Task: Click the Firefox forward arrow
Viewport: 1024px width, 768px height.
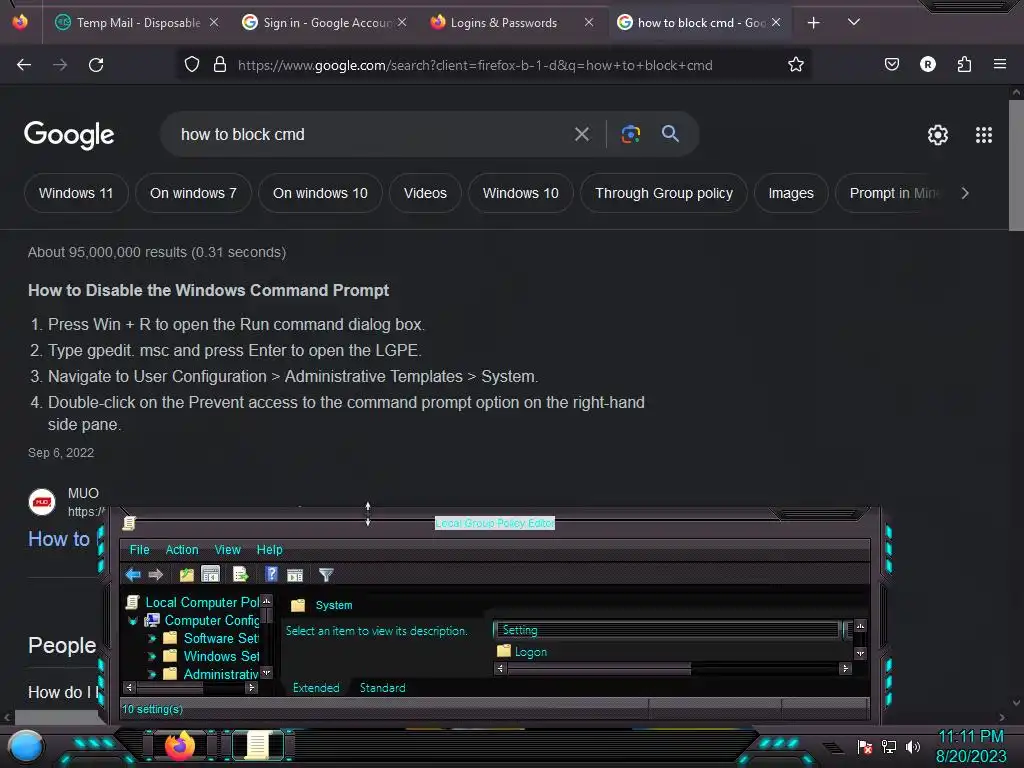Action: [60, 65]
